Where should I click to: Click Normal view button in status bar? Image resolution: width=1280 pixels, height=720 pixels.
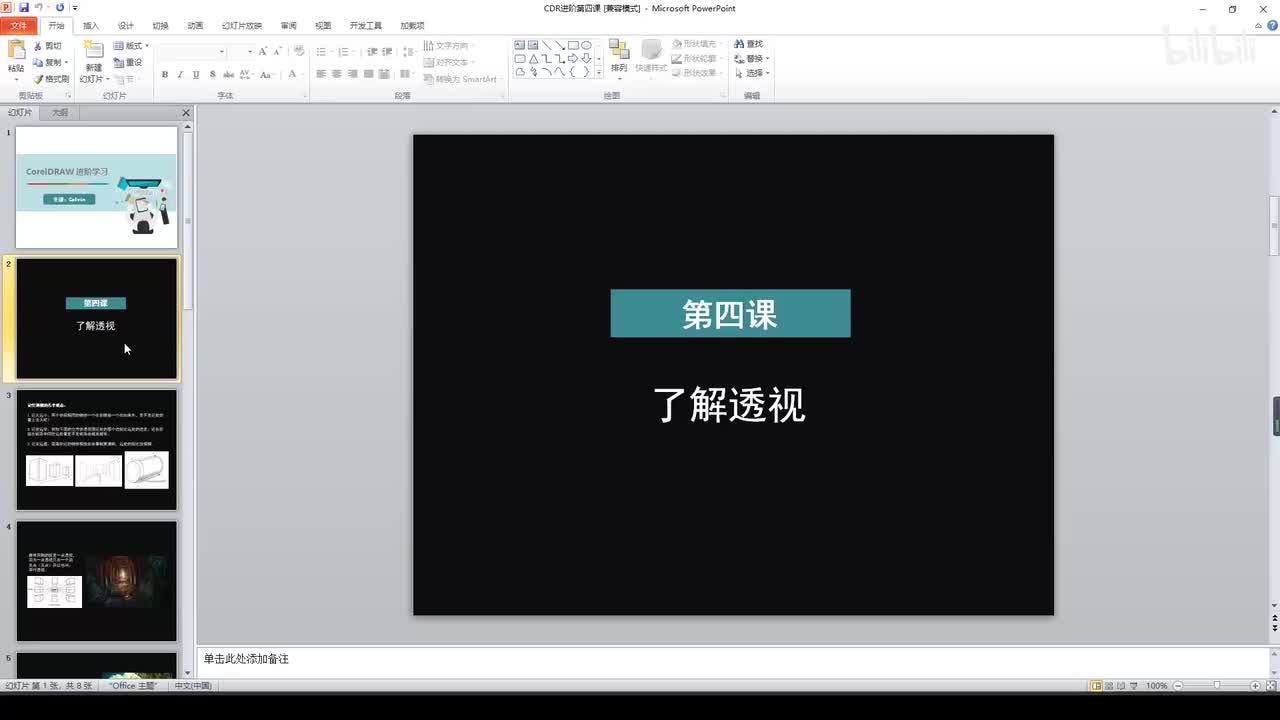pyautogui.click(x=1097, y=686)
